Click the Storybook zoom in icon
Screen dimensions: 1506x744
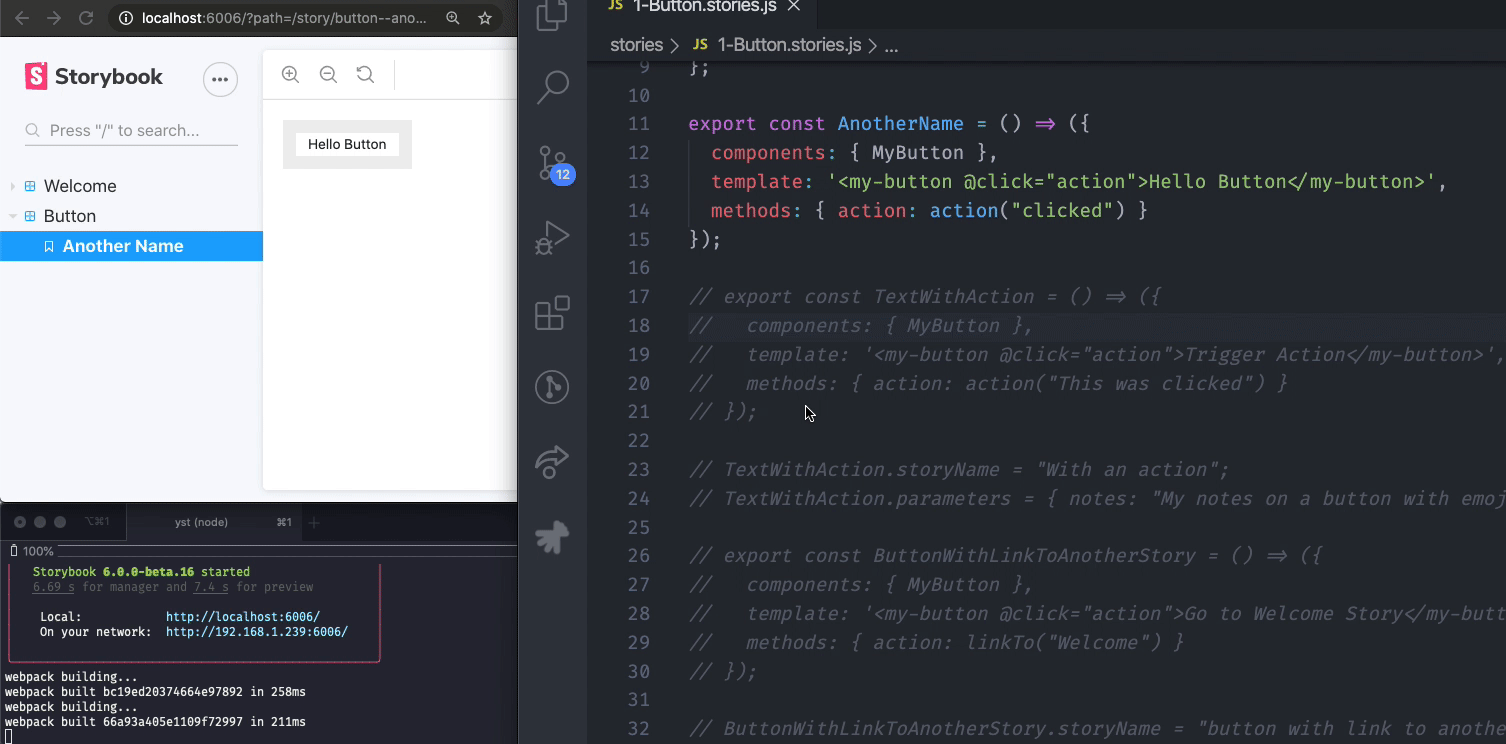[290, 74]
